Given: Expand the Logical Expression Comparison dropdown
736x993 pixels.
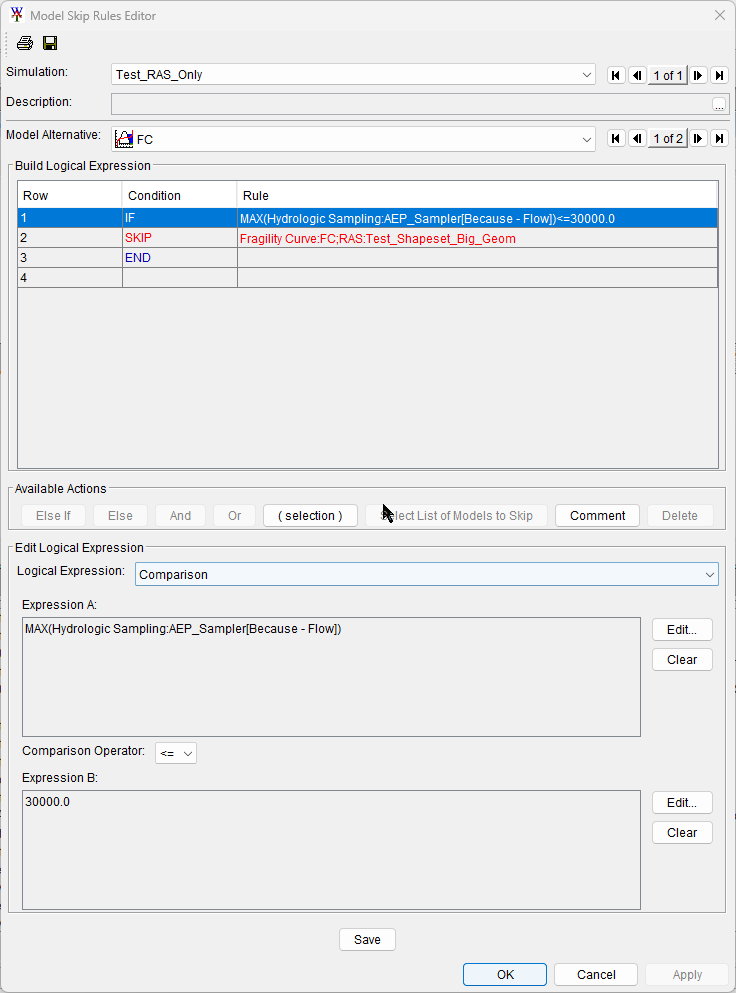Looking at the screenshot, I should [709, 574].
